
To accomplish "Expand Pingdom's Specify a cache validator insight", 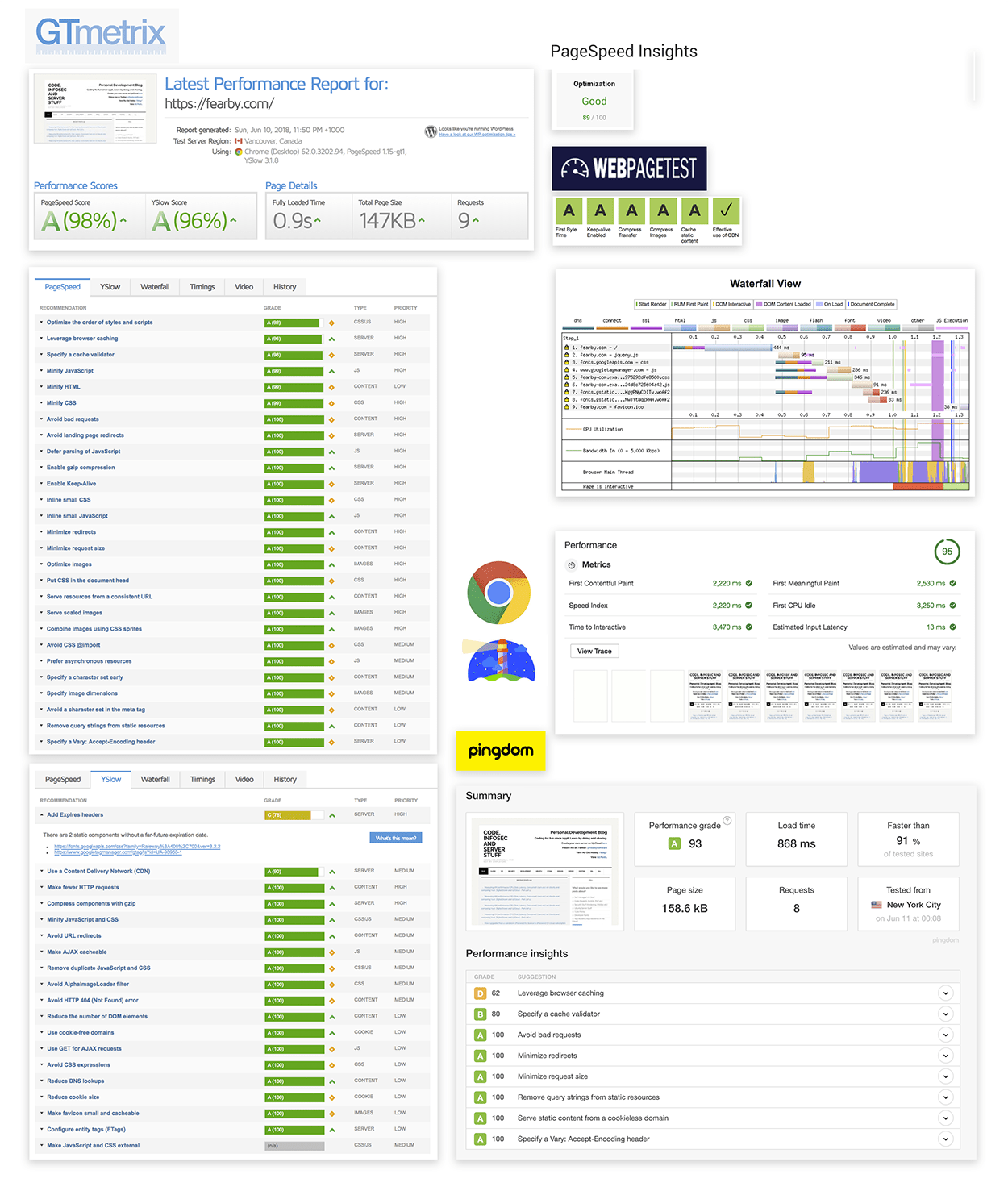I will pyautogui.click(x=946, y=1014).
